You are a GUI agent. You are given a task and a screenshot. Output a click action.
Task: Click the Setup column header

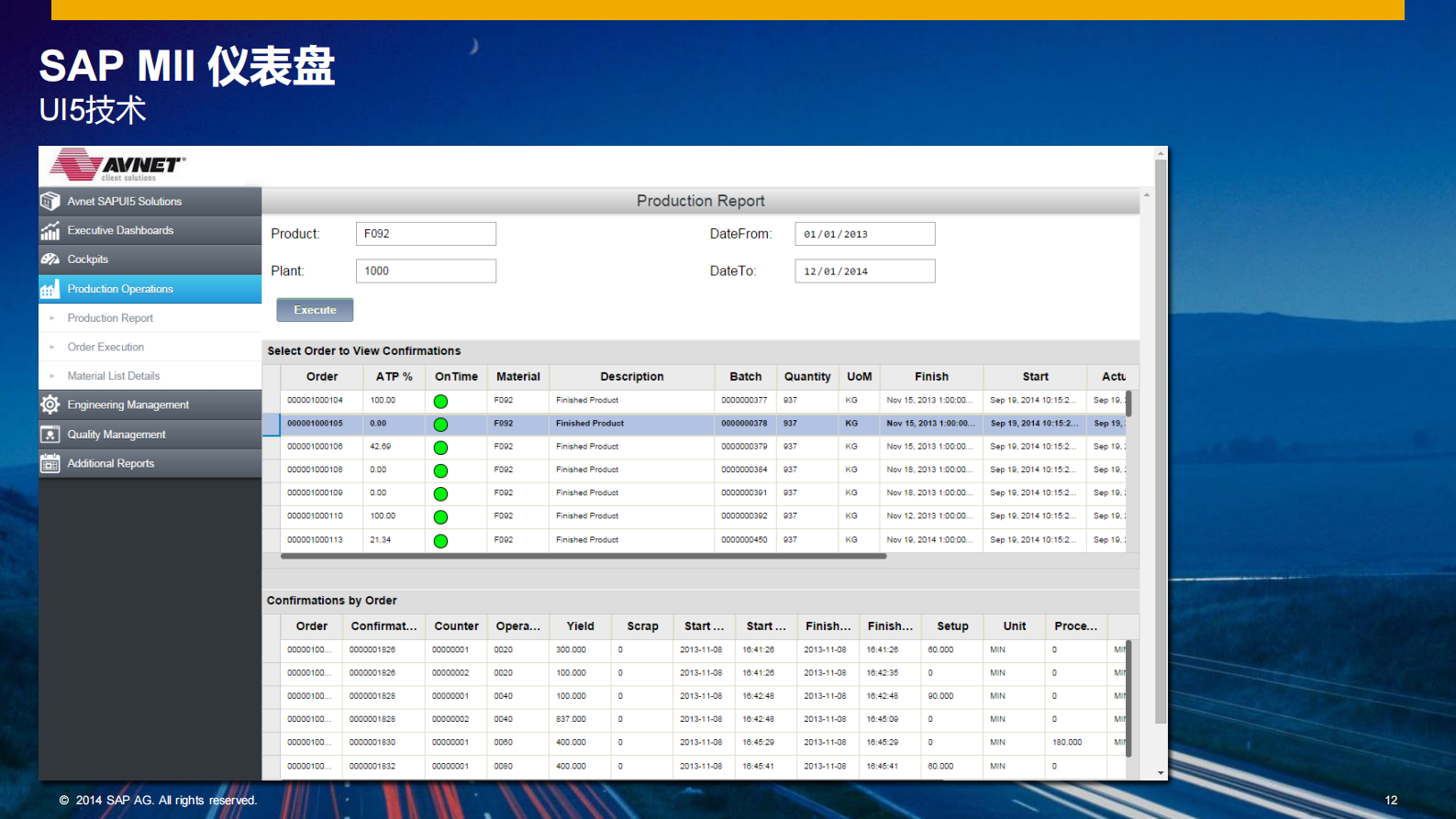pos(952,626)
